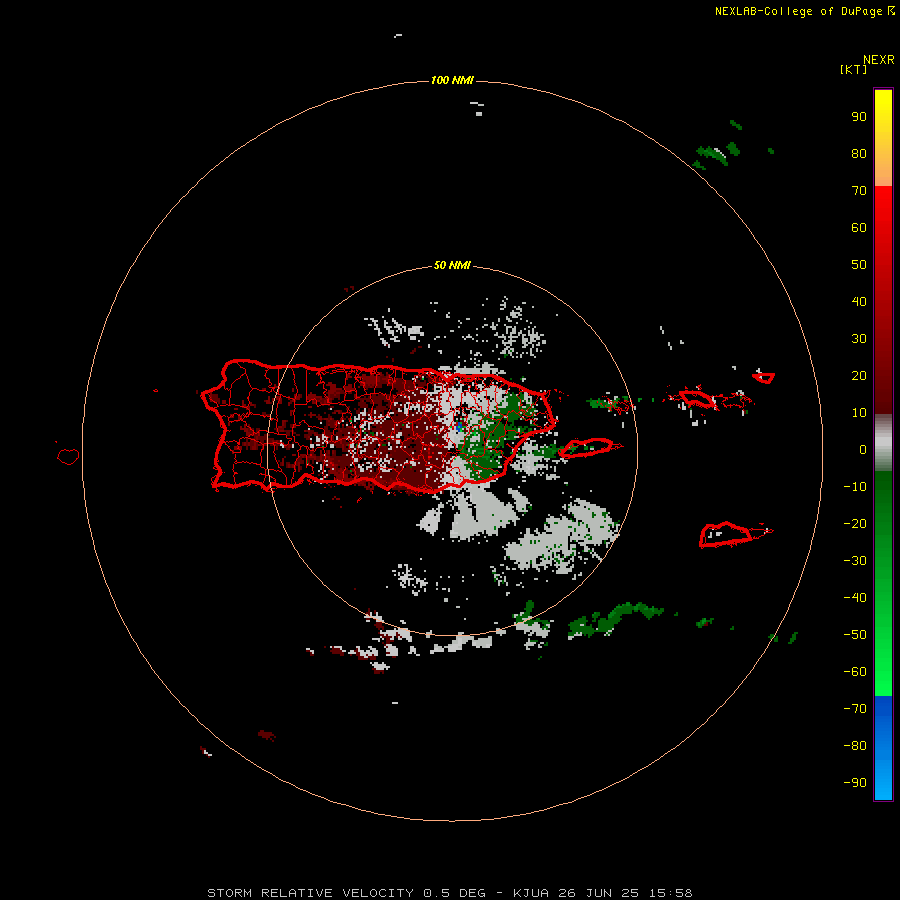The width and height of the screenshot is (900, 900).
Task: Click the '100 NMI' range ring label
Action: click(452, 80)
